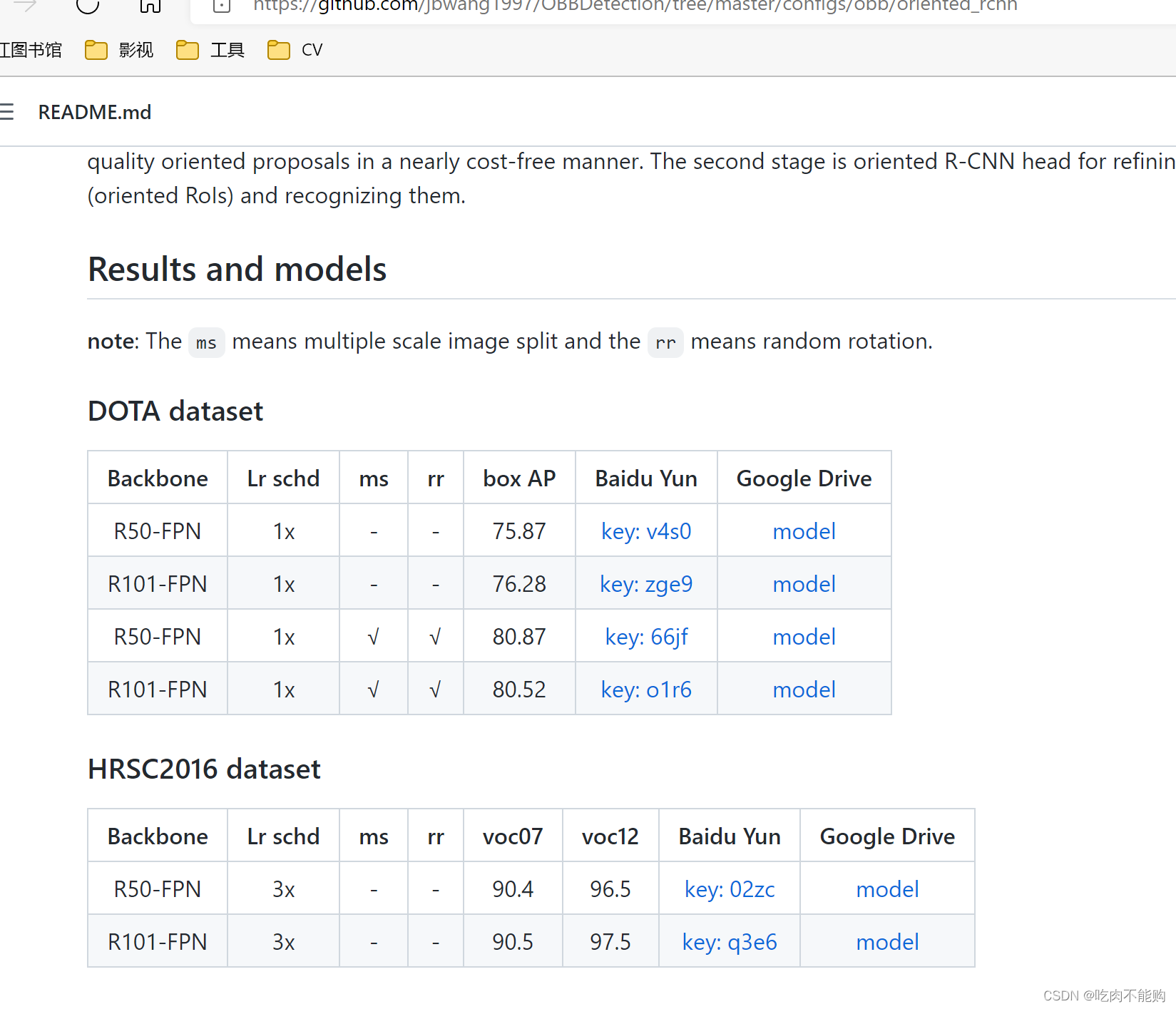
Task: Open Baidu Yun link key: zge9
Action: point(646,584)
